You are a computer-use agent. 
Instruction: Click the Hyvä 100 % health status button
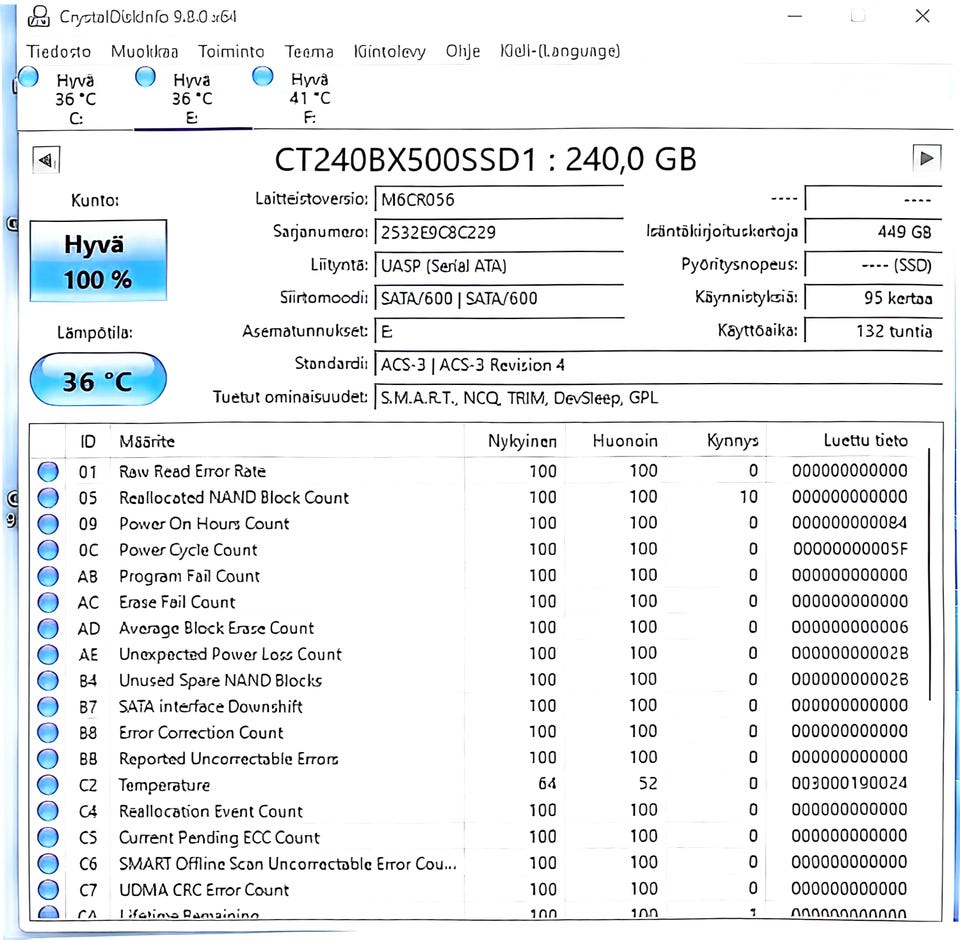(x=98, y=261)
